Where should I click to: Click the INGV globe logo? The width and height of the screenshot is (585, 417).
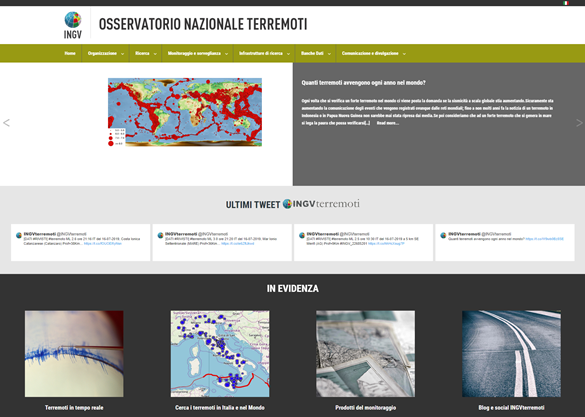pyautogui.click(x=73, y=25)
